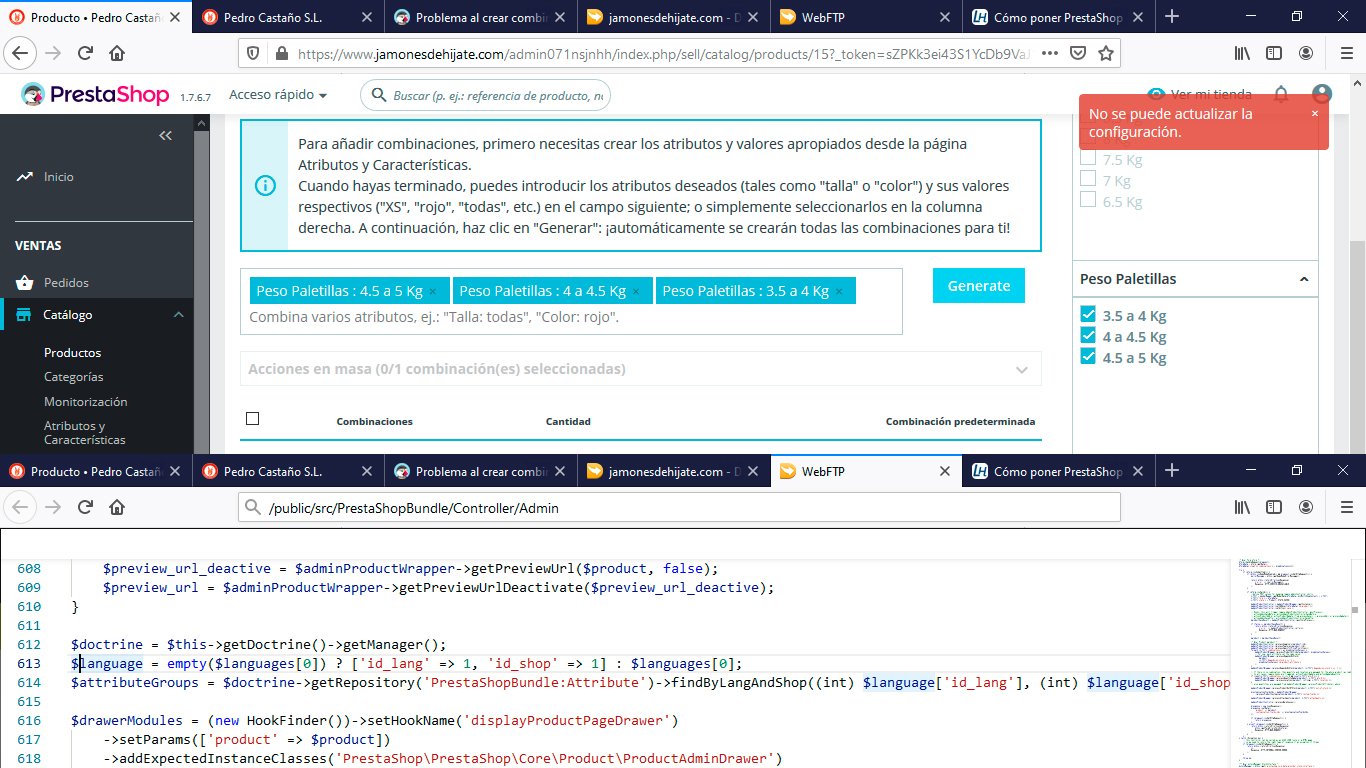Click the 'Combinación predeterminada' column header
The width and height of the screenshot is (1366, 768).
[x=960, y=422]
